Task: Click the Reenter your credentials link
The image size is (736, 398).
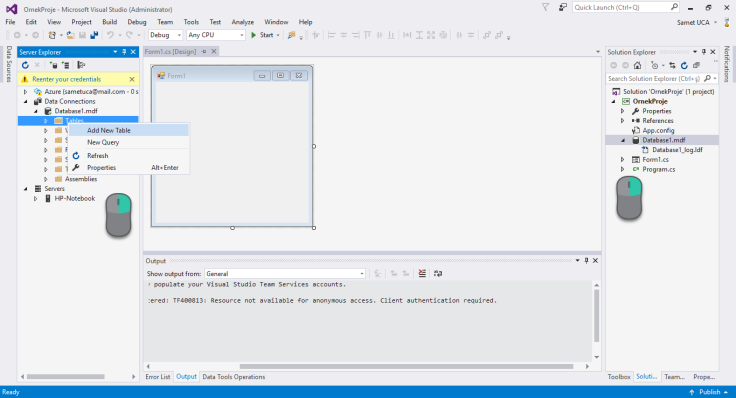Action: click(x=67, y=79)
